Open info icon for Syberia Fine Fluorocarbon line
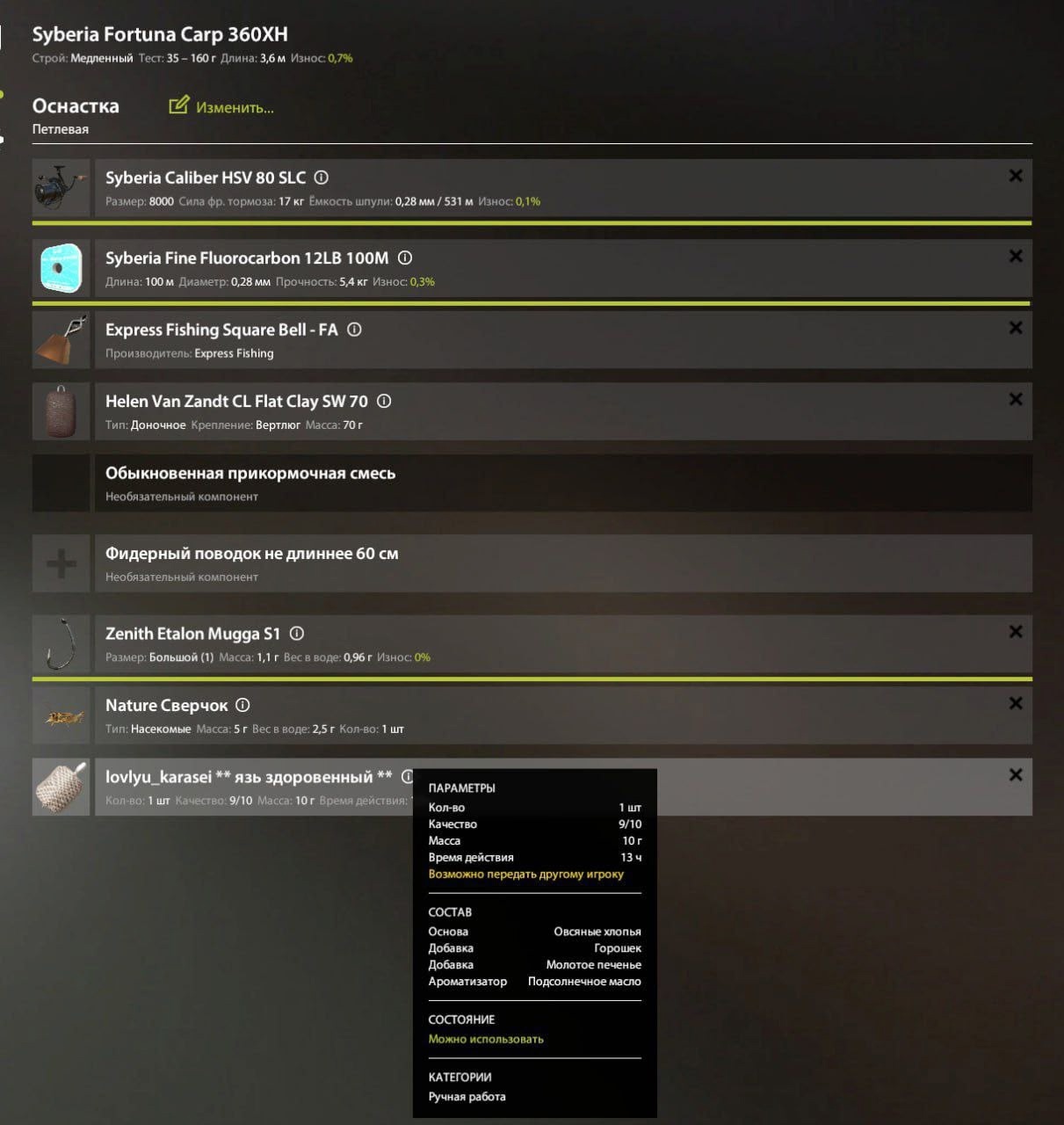This screenshot has width=1064, height=1125. coord(405,258)
